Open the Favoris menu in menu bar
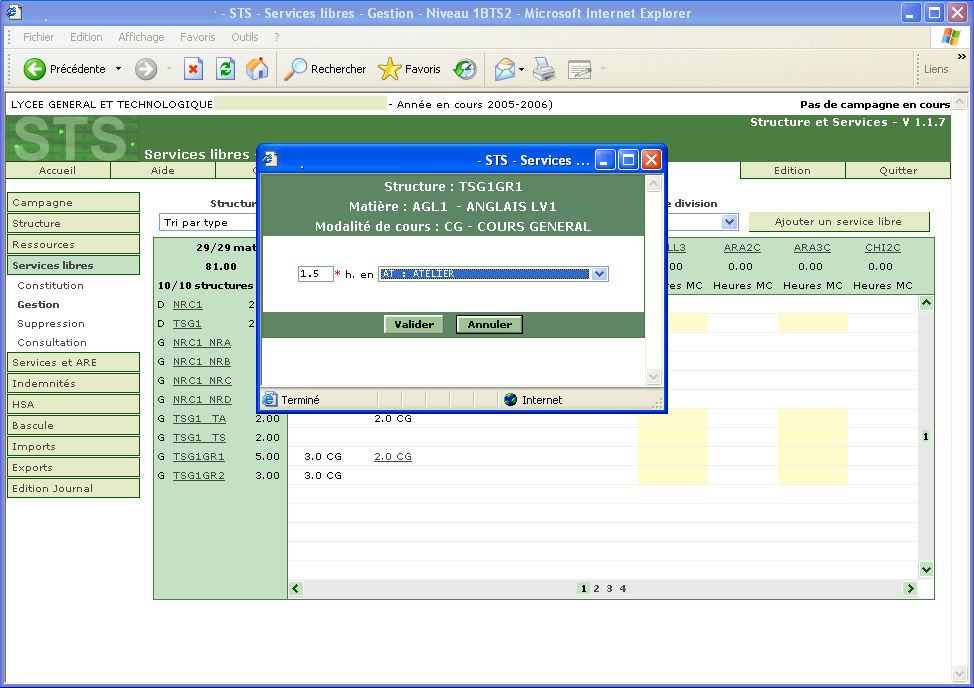Viewport: 974px width, 688px height. coord(198,37)
